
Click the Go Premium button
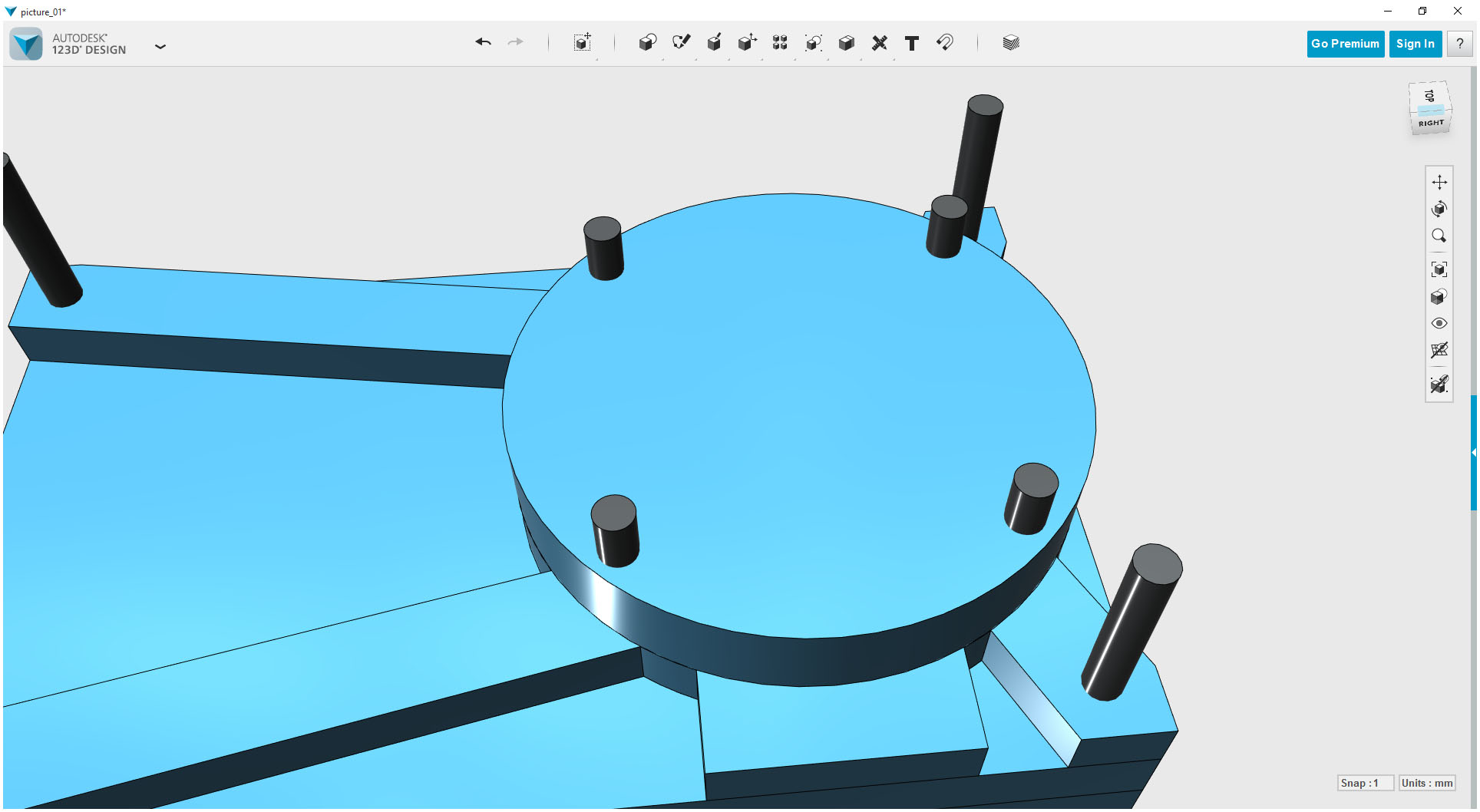pos(1345,44)
